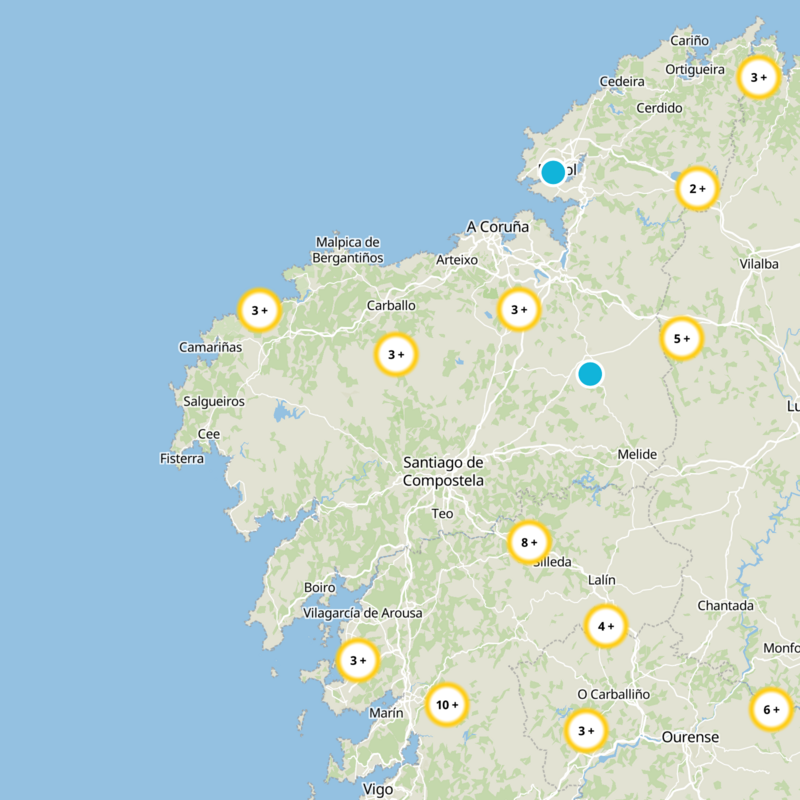Open the 8+ cluster near Silleda
800x800 pixels.
(x=529, y=542)
